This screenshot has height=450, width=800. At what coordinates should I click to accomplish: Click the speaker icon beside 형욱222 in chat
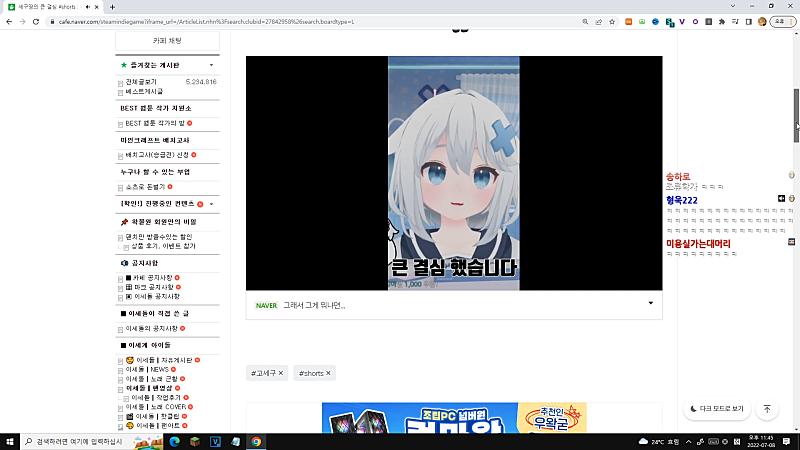[781, 198]
